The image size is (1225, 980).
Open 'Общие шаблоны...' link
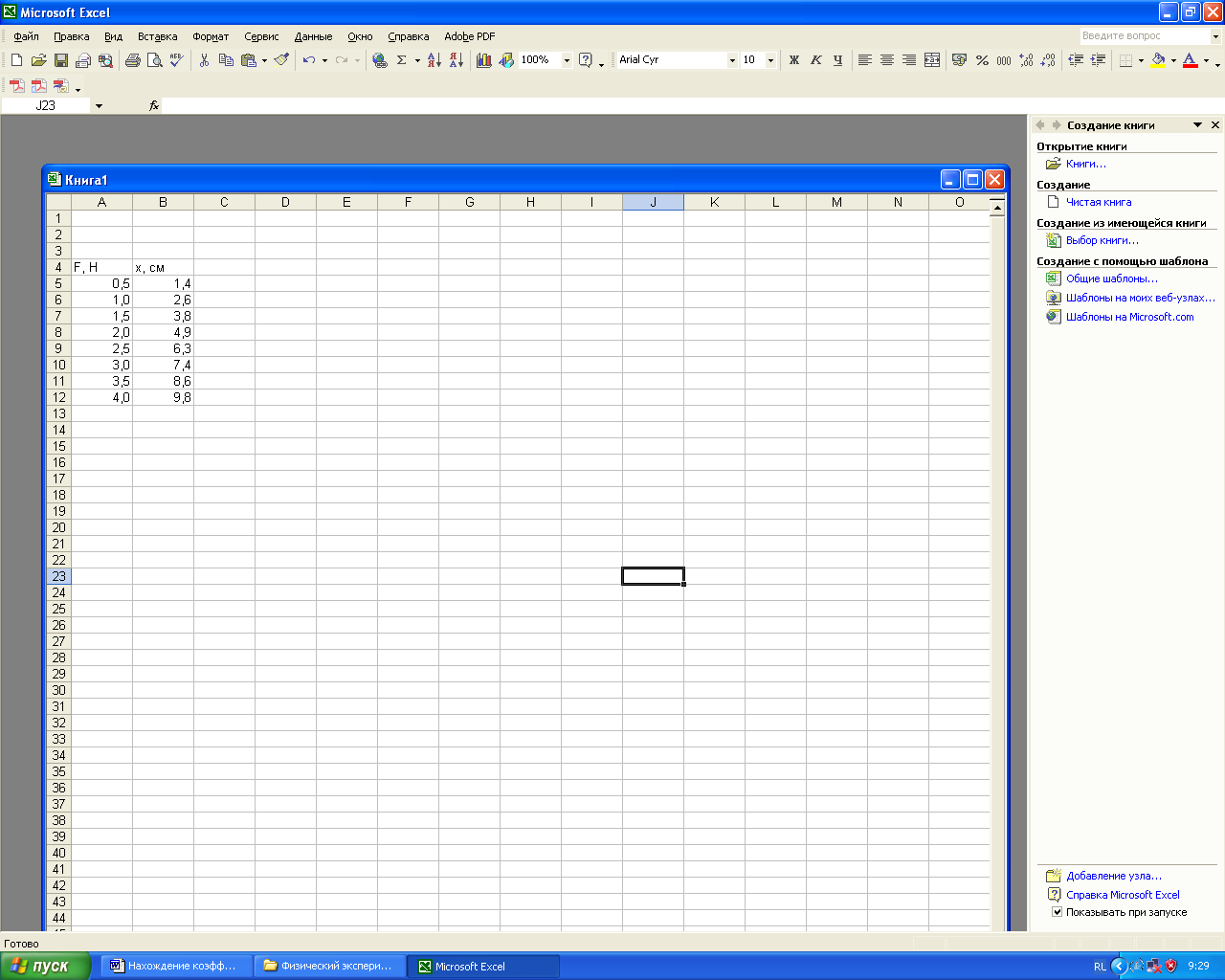click(x=1112, y=278)
